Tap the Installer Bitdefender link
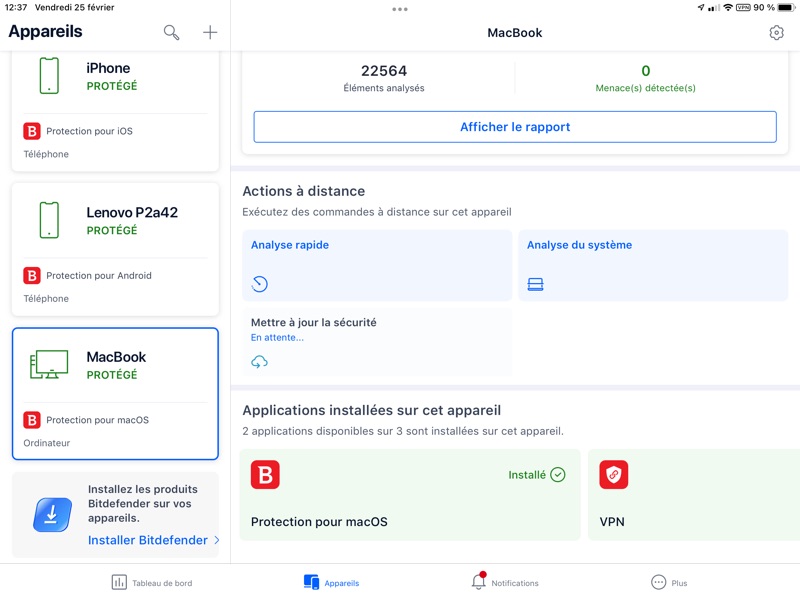Viewport: 800px width, 600px height. (x=148, y=540)
